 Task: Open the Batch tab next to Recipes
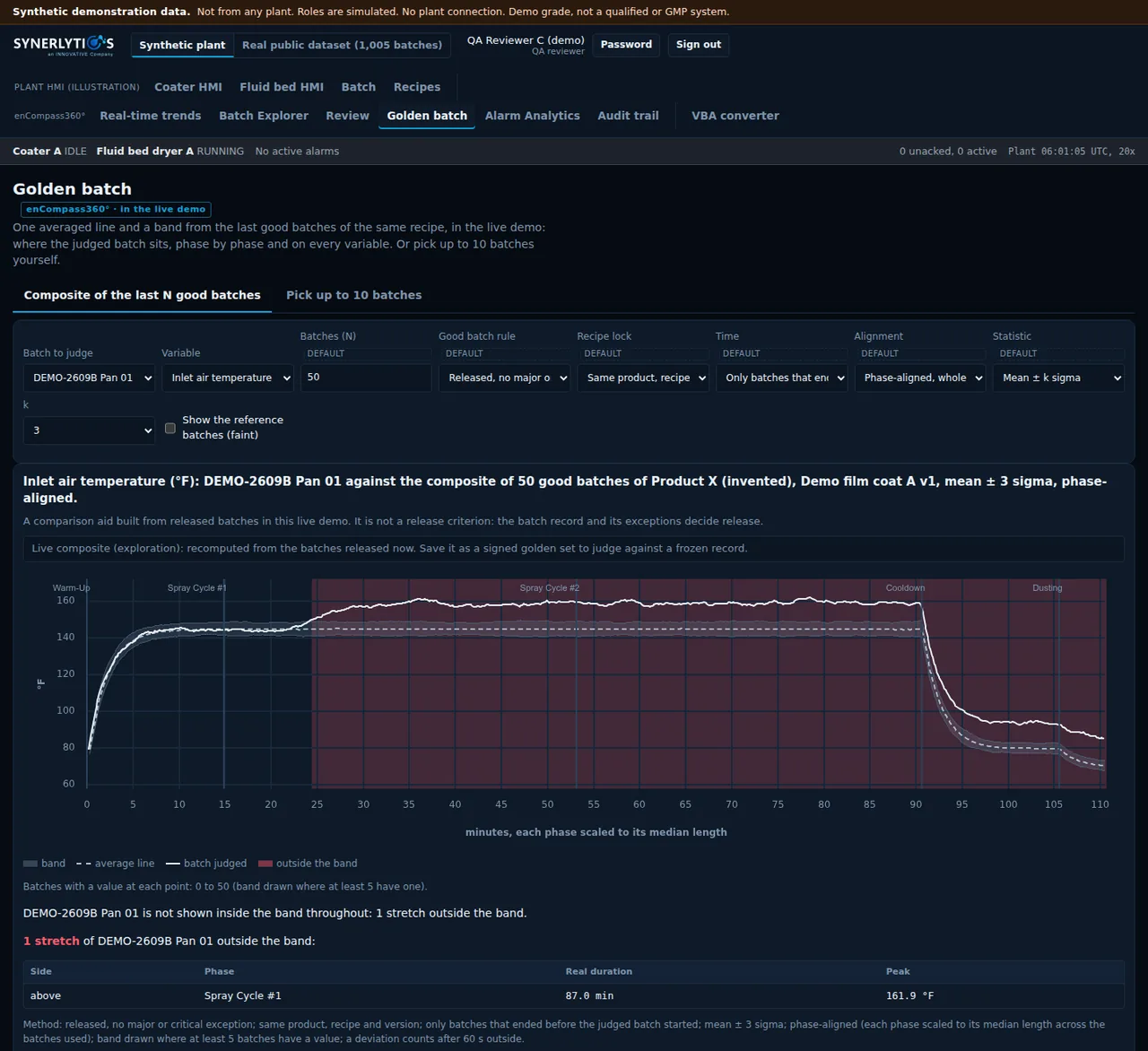(359, 87)
